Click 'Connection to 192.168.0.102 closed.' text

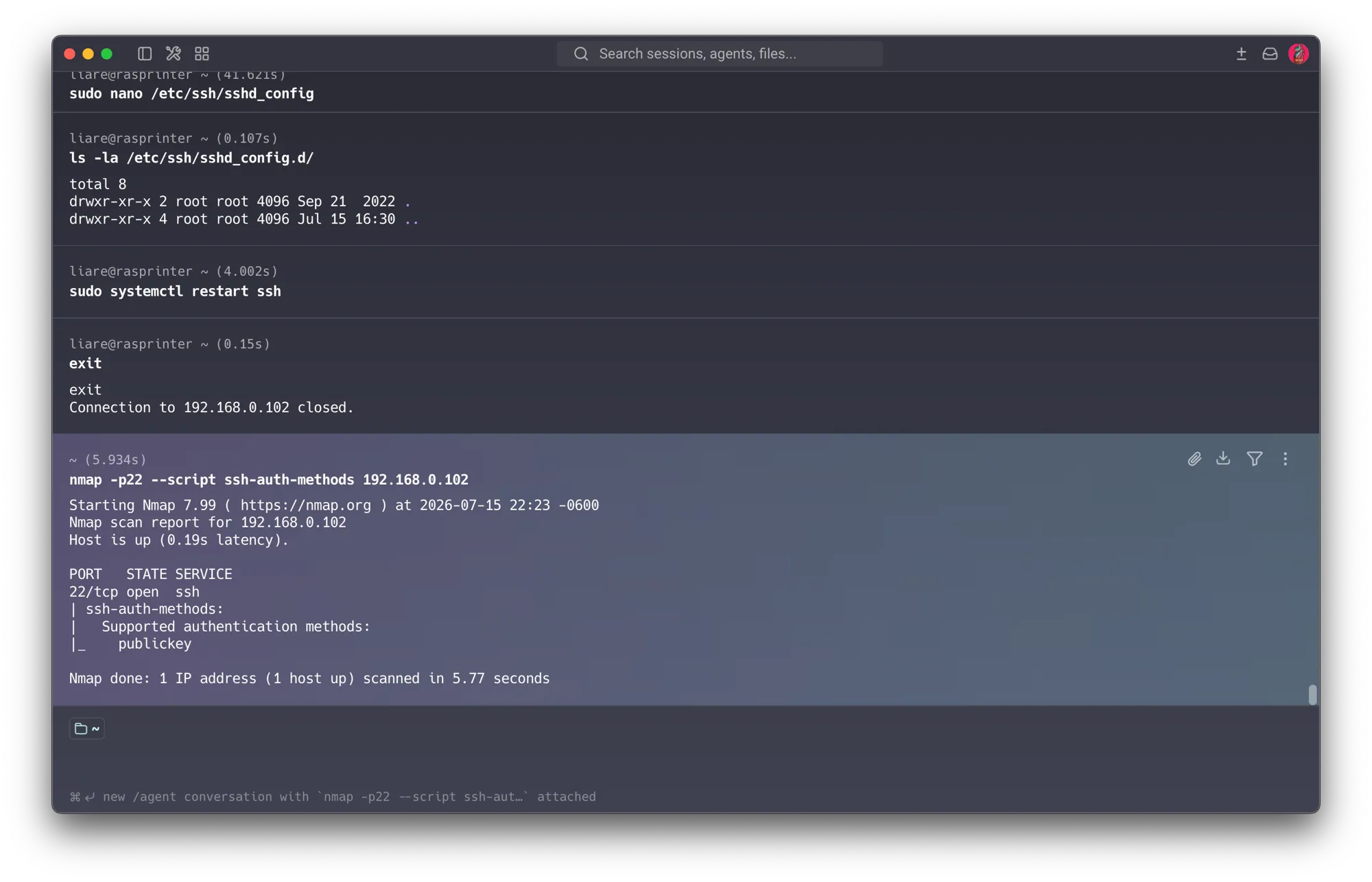click(211, 407)
